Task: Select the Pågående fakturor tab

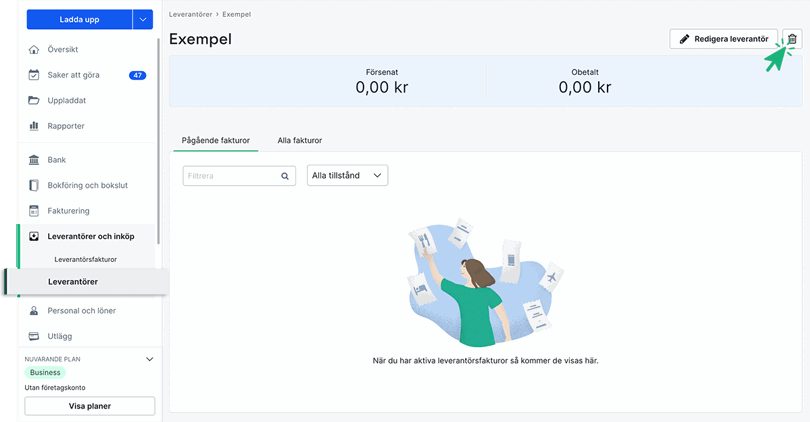Action: tap(216, 141)
